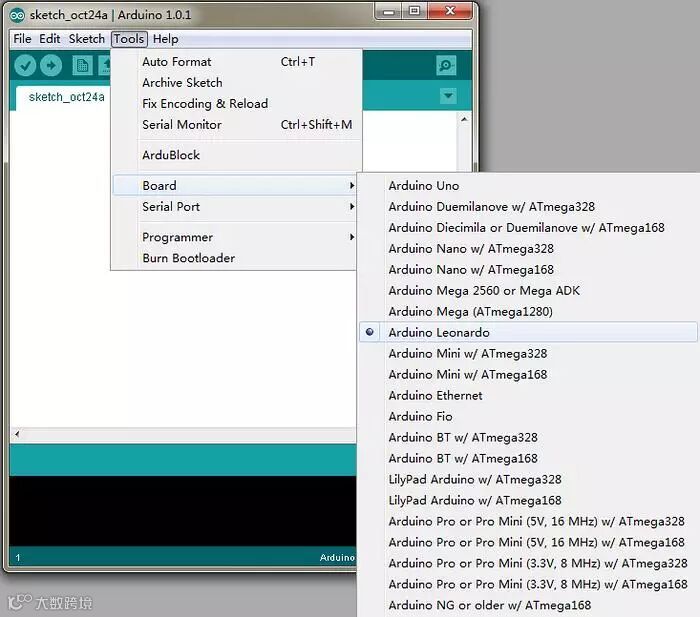Choose Arduino Mega 2560 or Mega ADK
The height and width of the screenshot is (617, 700).
pyautogui.click(x=528, y=290)
